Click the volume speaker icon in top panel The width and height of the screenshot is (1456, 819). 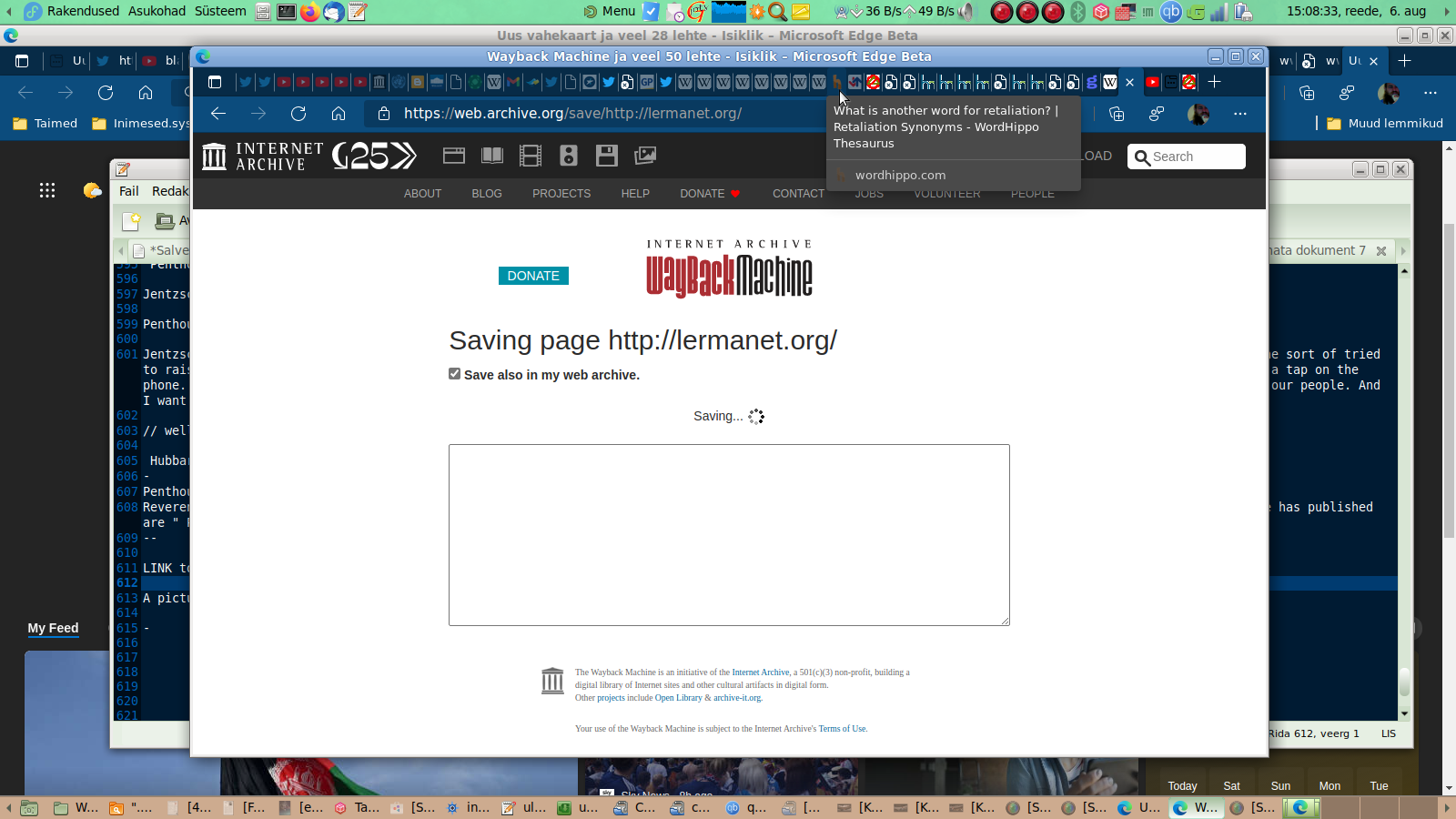click(966, 12)
